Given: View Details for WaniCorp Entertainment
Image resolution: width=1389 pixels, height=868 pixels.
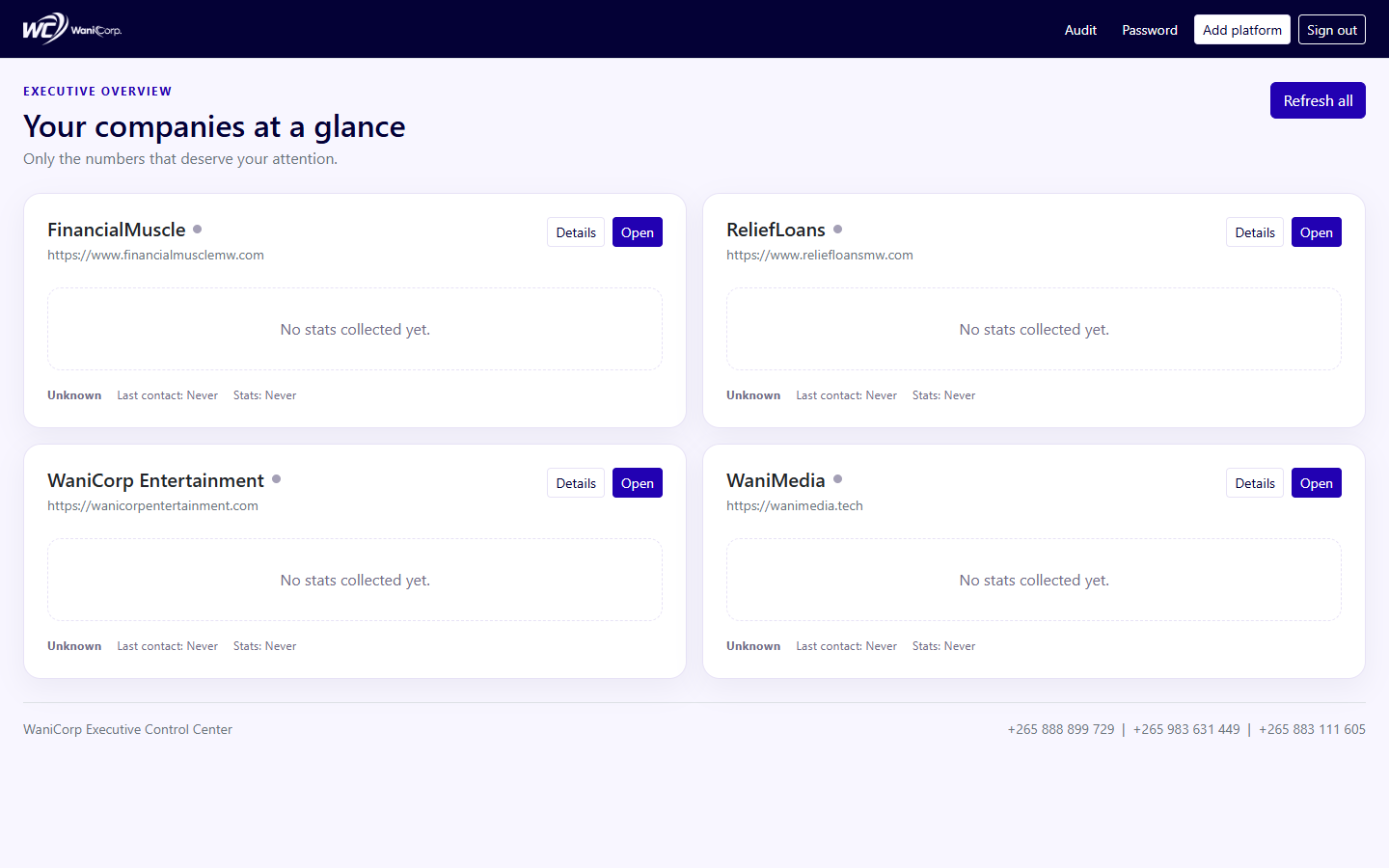Looking at the screenshot, I should tap(576, 483).
